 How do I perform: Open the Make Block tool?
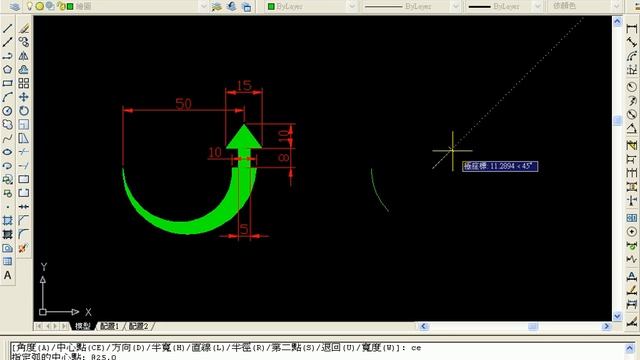pyautogui.click(x=7, y=193)
